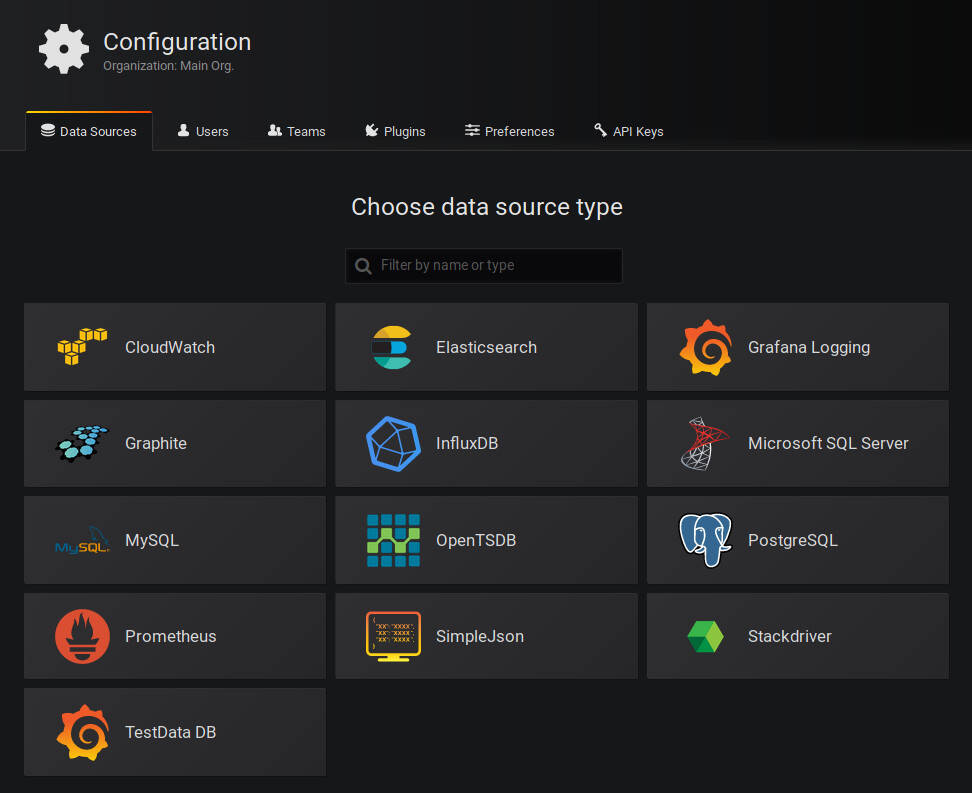Pick the PostgreSQL data source label
972x793 pixels.
click(x=792, y=540)
